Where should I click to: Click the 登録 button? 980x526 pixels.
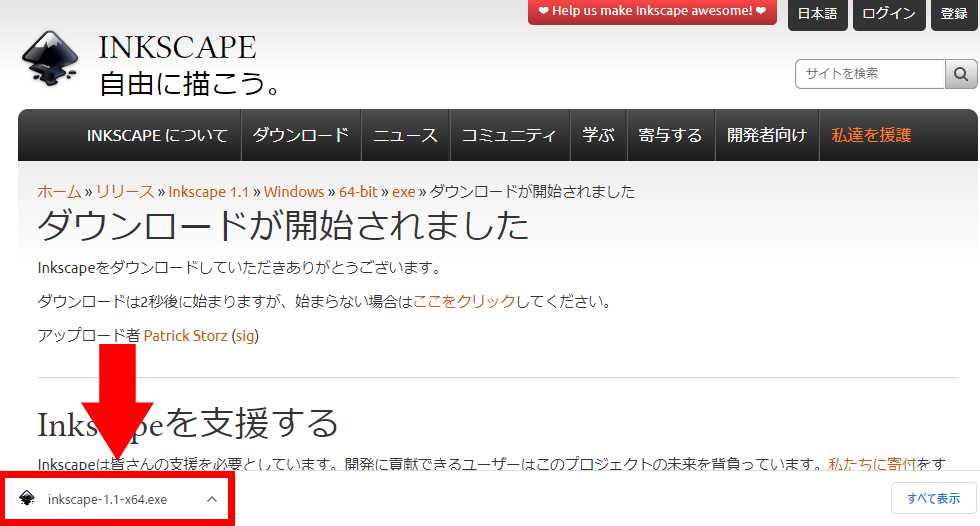[x=954, y=14]
